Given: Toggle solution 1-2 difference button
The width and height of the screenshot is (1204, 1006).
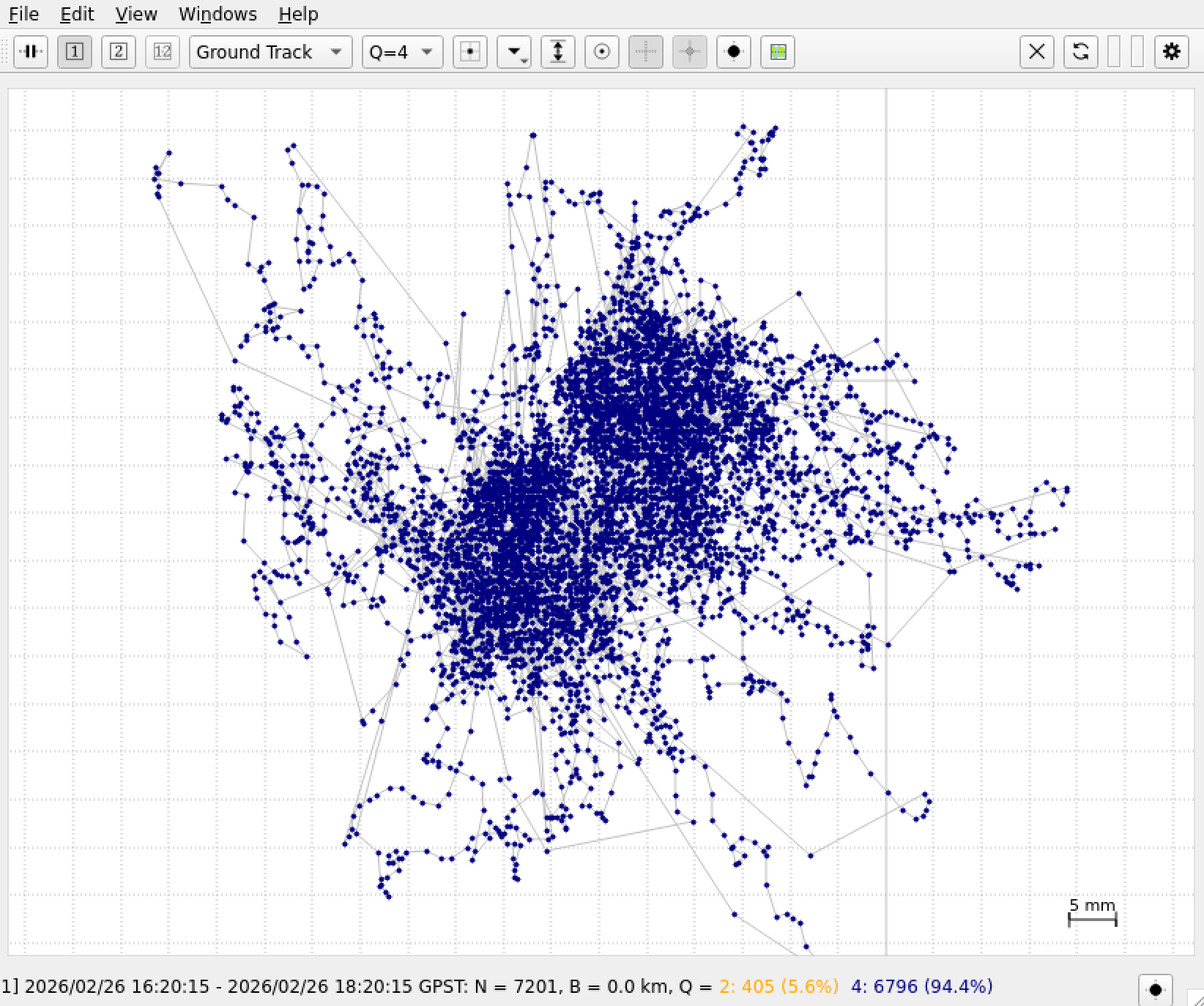Looking at the screenshot, I should pyautogui.click(x=163, y=52).
